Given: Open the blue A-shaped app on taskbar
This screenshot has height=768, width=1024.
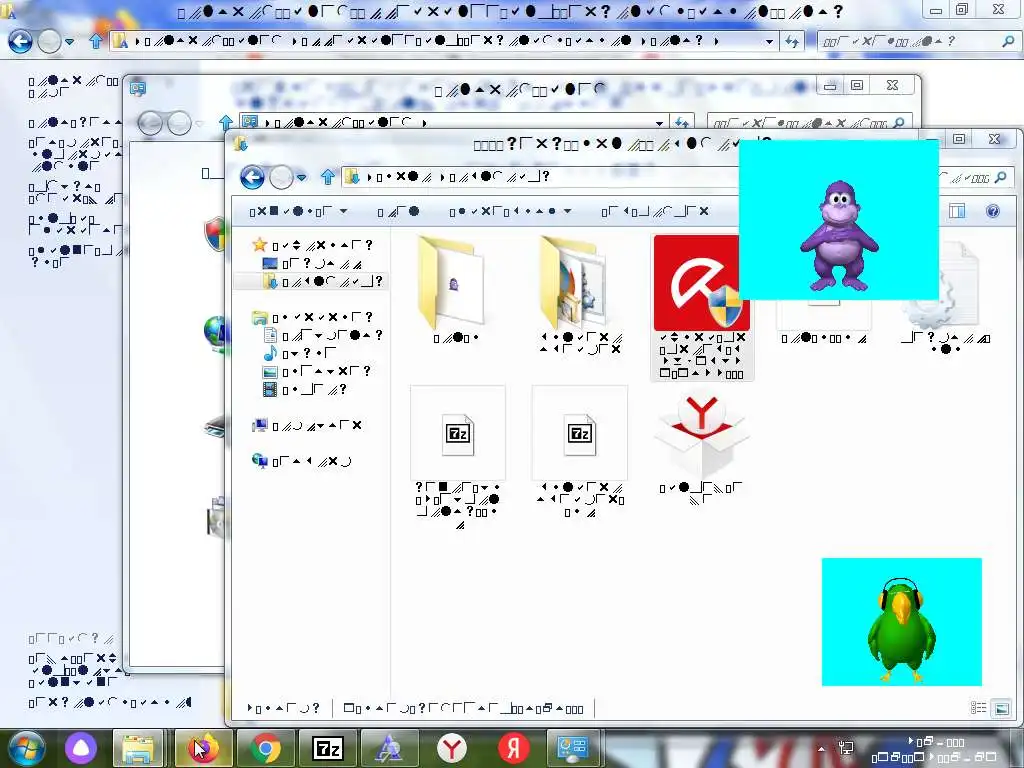Looking at the screenshot, I should pos(390,748).
